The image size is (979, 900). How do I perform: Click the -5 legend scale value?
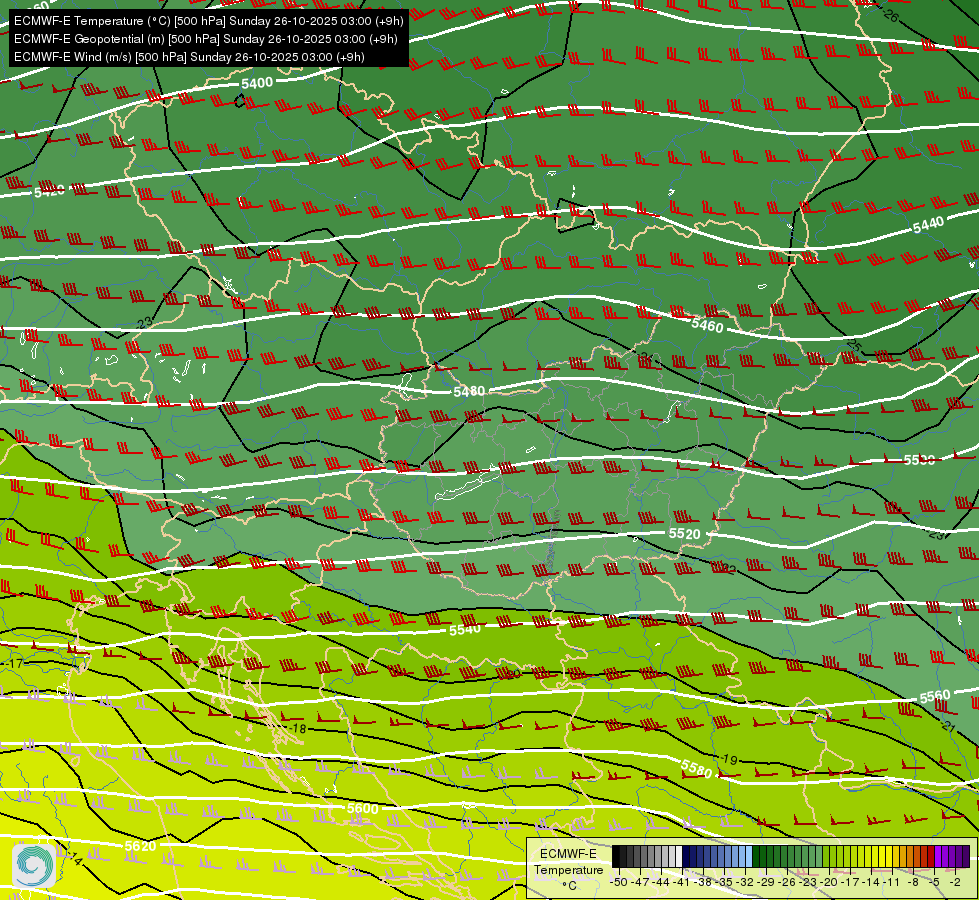point(933,882)
